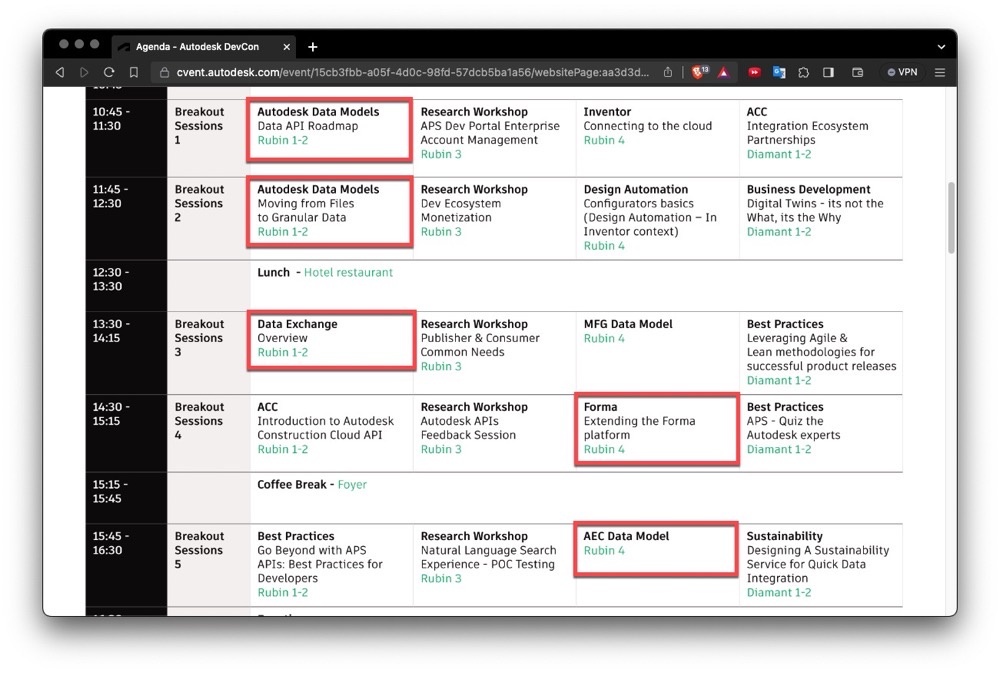The image size is (1000, 673).
Task: Open a new tab with the plus button
Action: click(x=313, y=46)
